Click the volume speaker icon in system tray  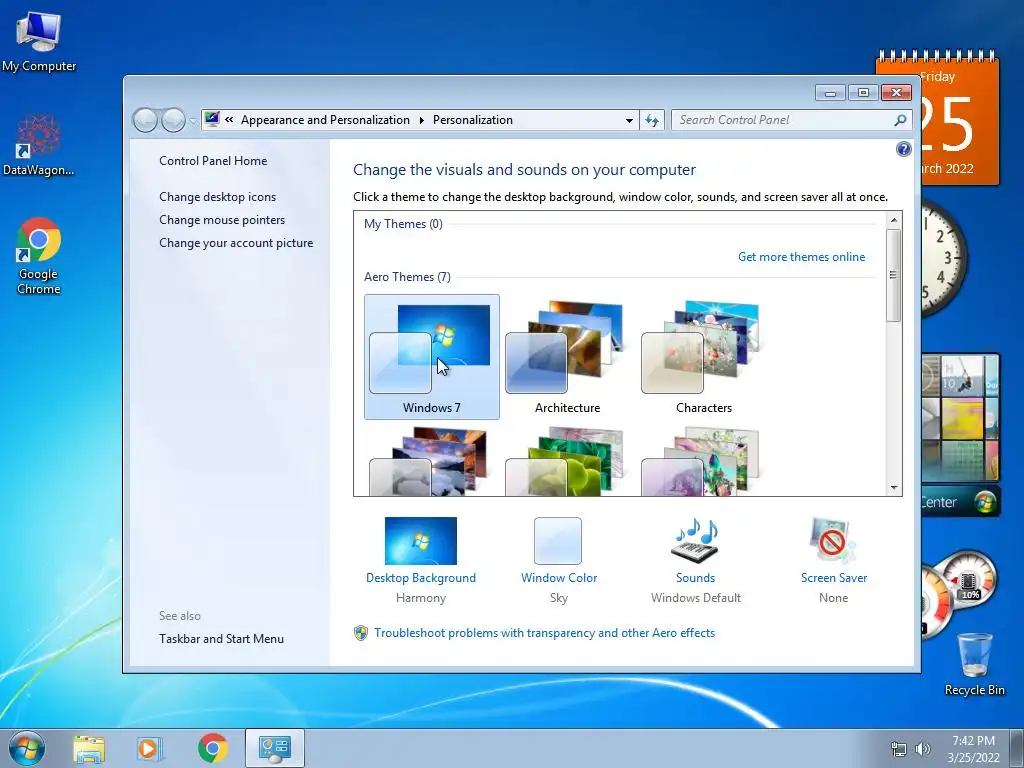pos(923,749)
